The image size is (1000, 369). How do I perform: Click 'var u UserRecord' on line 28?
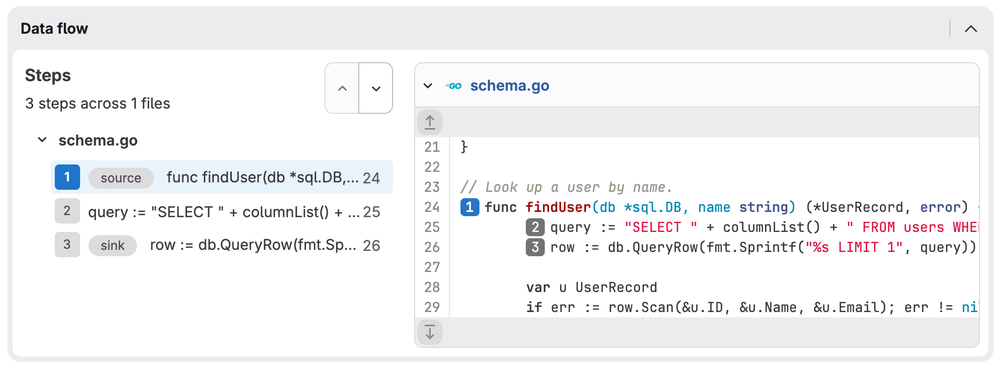coord(591,287)
